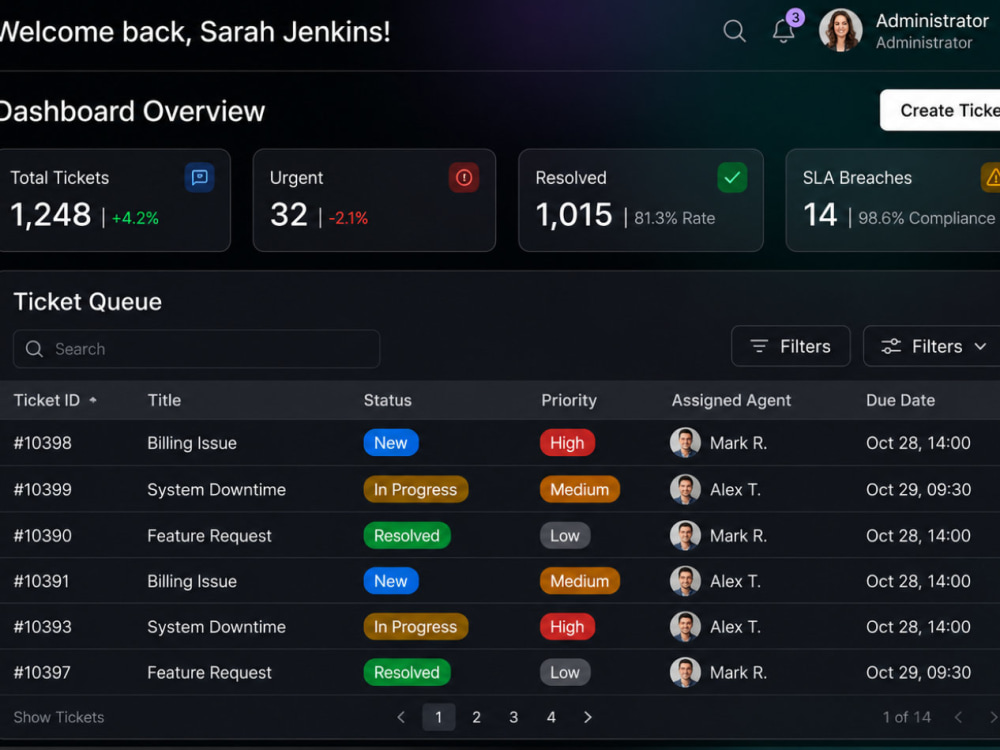This screenshot has height=750, width=1000.
Task: Click the magnifier icon in search box
Action: (x=34, y=349)
